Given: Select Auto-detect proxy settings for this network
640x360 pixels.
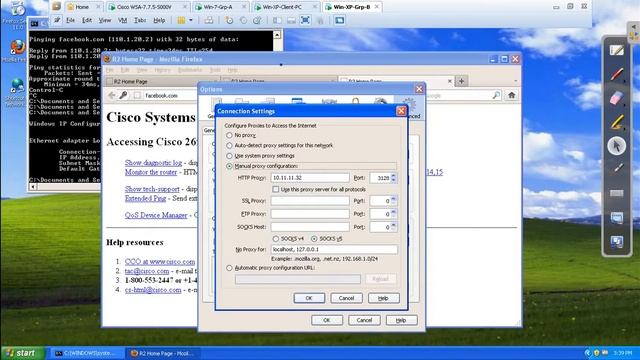Looking at the screenshot, I should pyautogui.click(x=229, y=145).
